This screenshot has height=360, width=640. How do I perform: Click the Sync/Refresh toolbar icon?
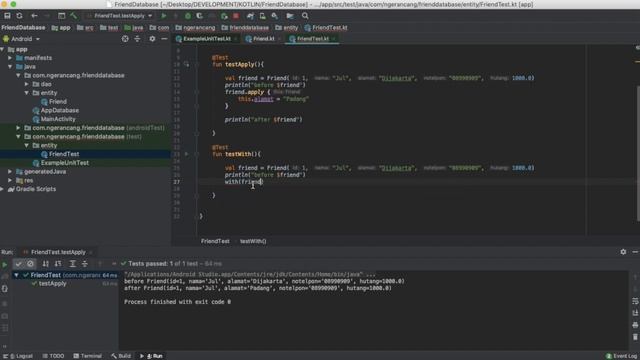tap(19, 16)
